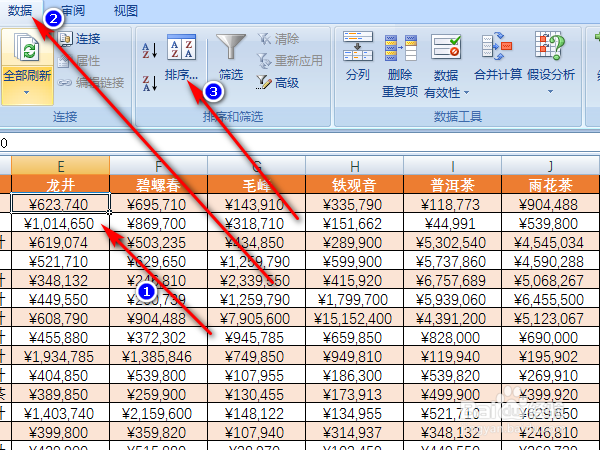Click the 铁观音 header cell
The width and height of the screenshot is (600, 450).
[x=354, y=185]
